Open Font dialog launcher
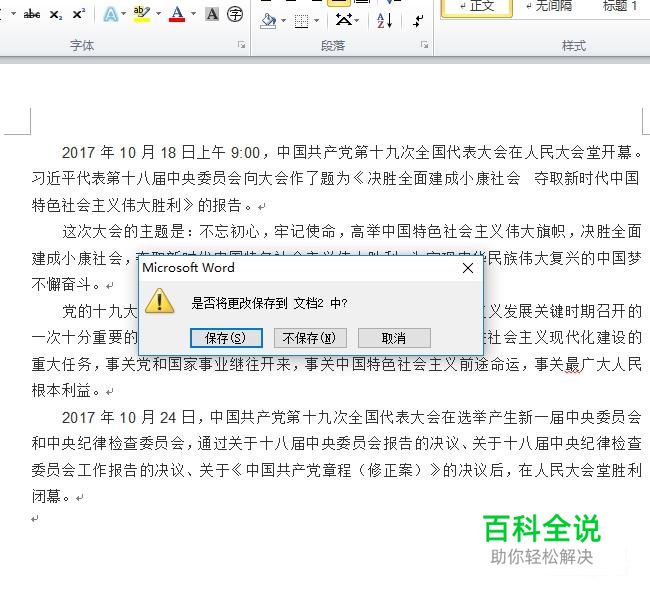This screenshot has height=600, width=650. tap(241, 45)
